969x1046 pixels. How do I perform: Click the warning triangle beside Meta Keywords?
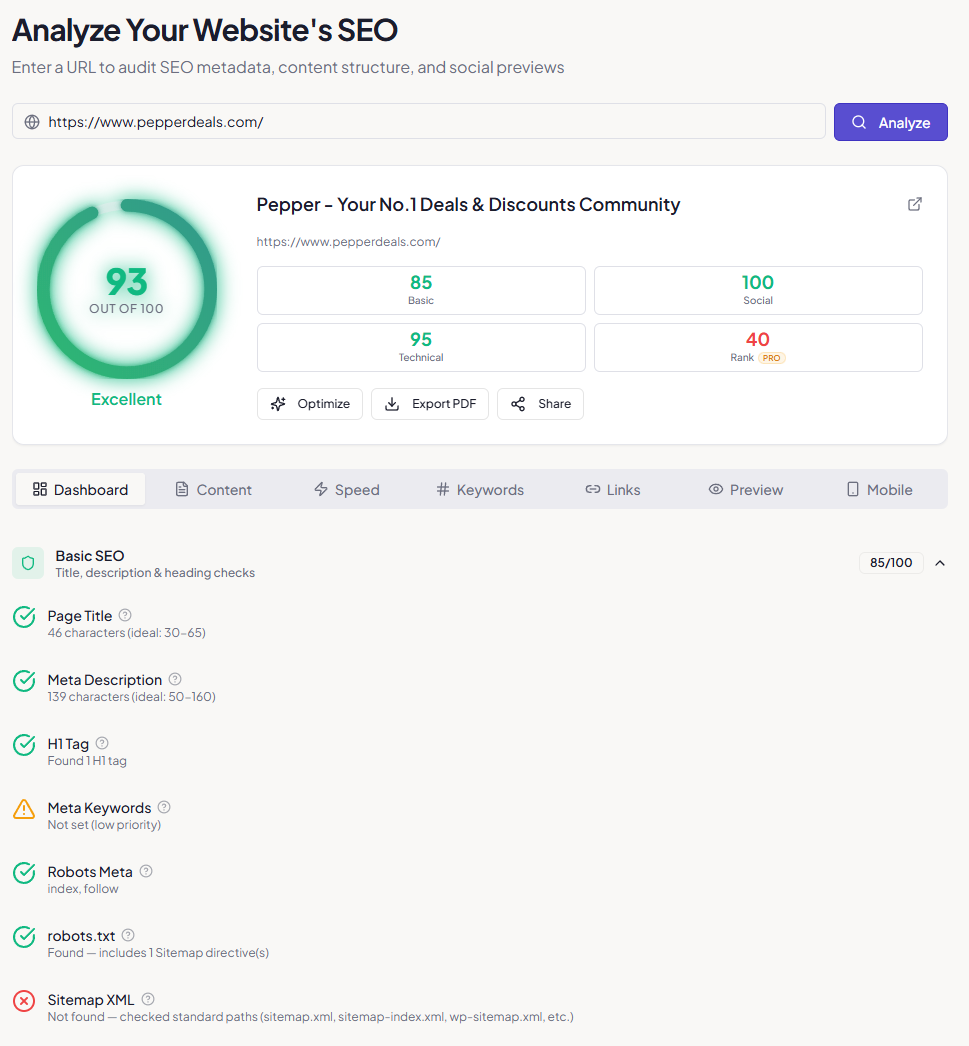(x=23, y=809)
